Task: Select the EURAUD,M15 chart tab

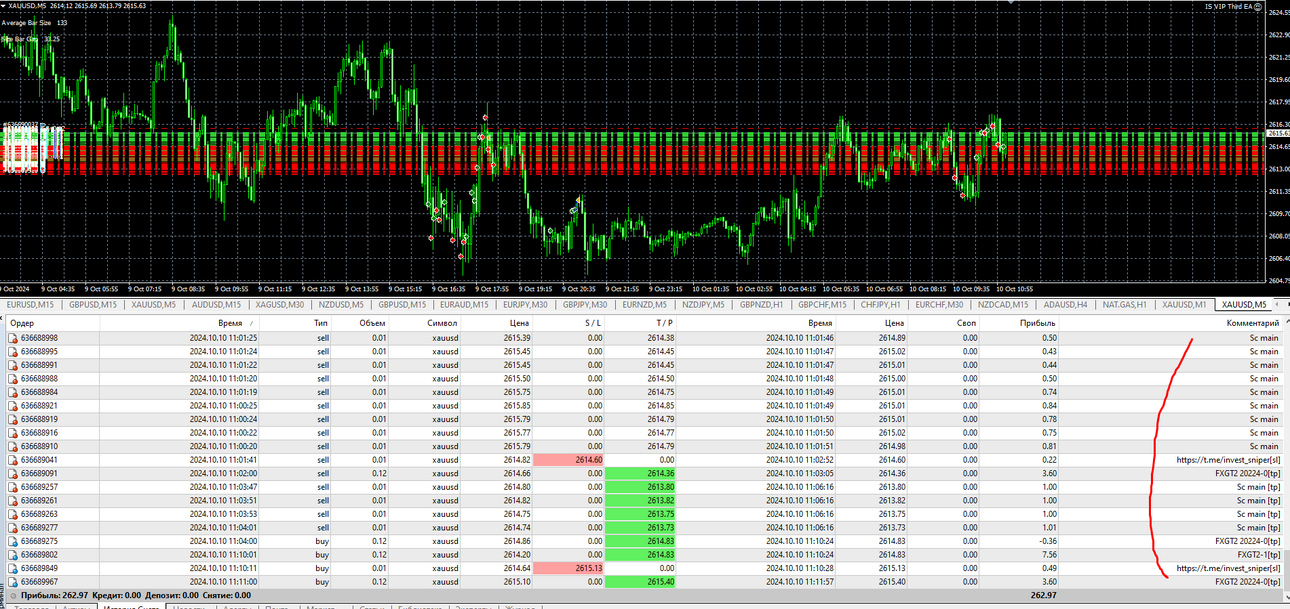Action: point(464,305)
